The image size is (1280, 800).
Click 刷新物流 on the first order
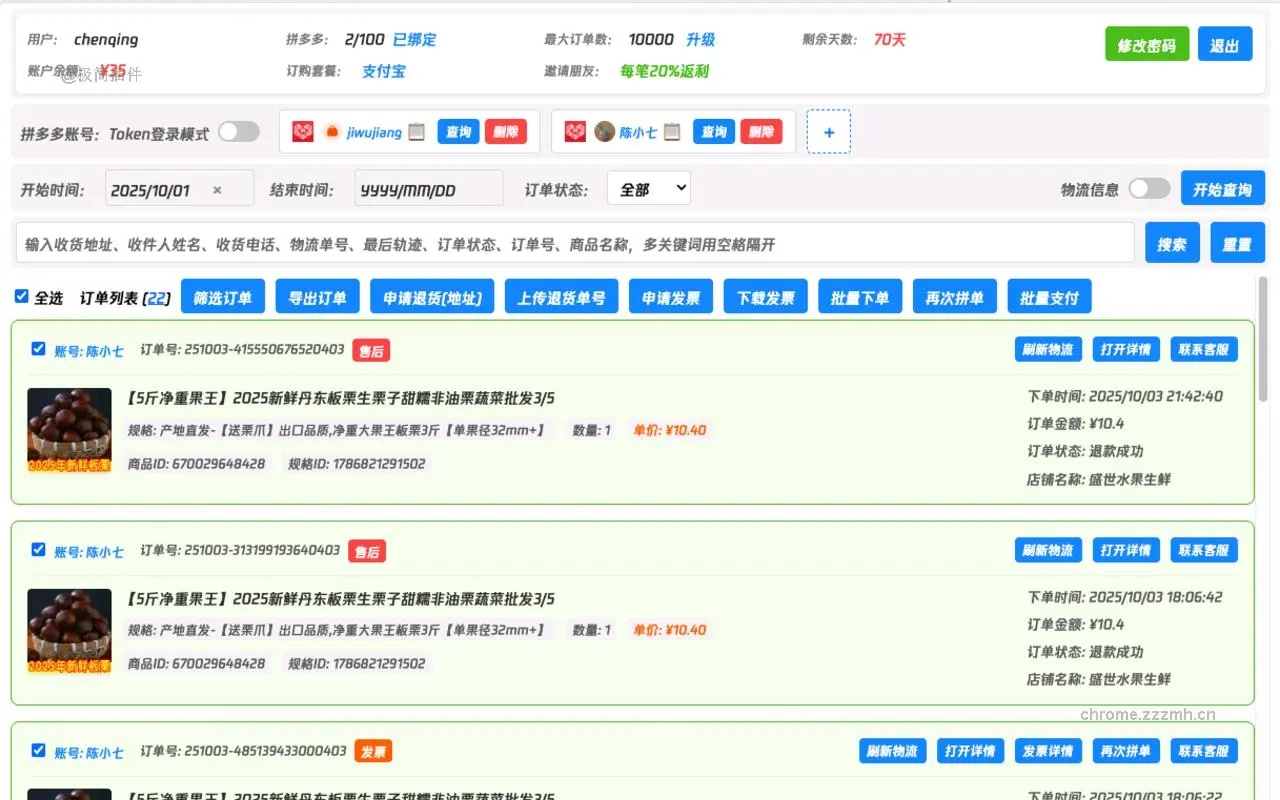click(1048, 349)
